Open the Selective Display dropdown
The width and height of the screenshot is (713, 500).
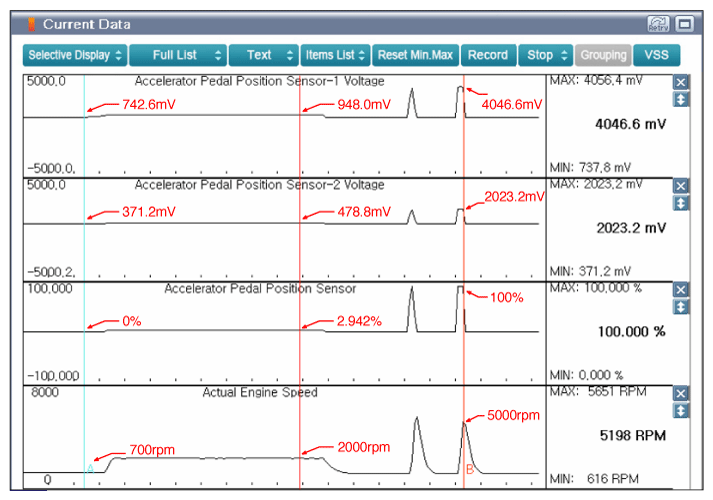point(75,55)
